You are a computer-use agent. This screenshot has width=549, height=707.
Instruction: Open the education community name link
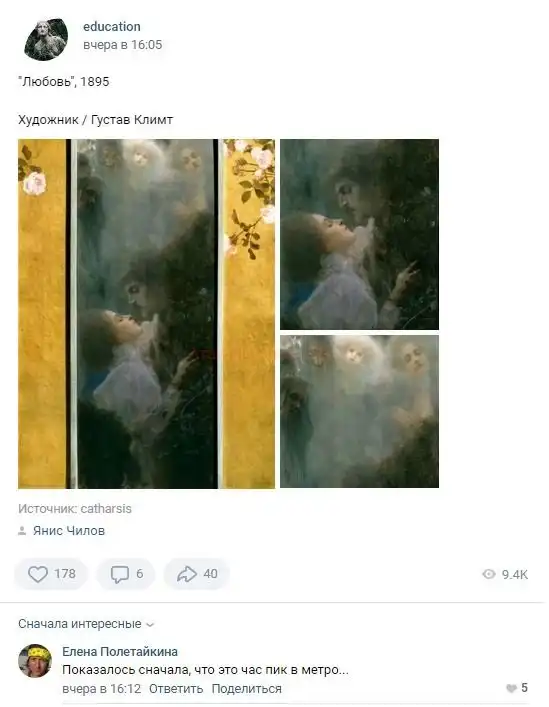[x=112, y=27]
